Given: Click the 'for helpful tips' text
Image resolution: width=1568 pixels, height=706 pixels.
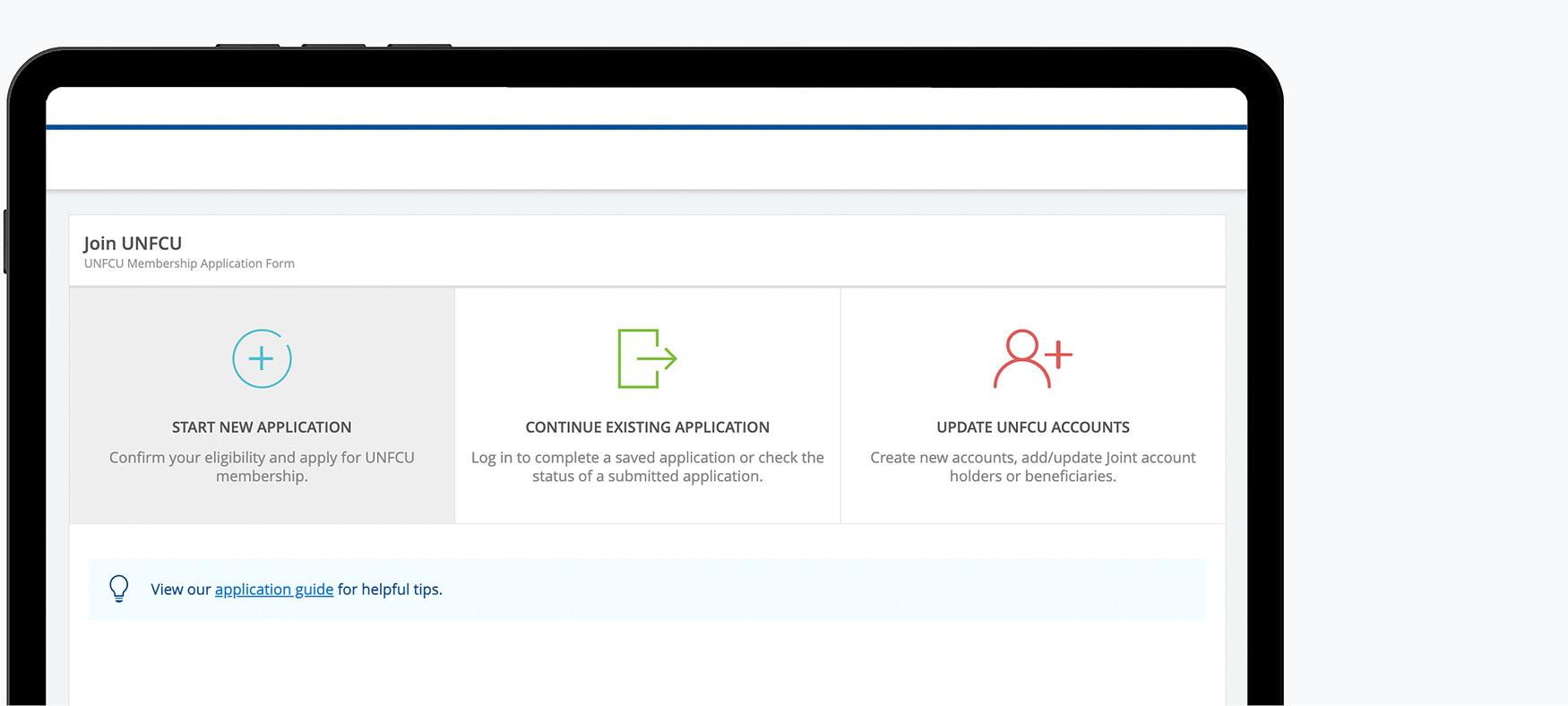Looking at the screenshot, I should [x=390, y=590].
